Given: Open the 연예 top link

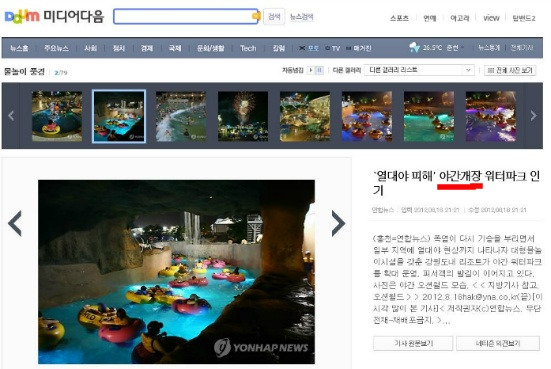Looking at the screenshot, I should point(430,18).
